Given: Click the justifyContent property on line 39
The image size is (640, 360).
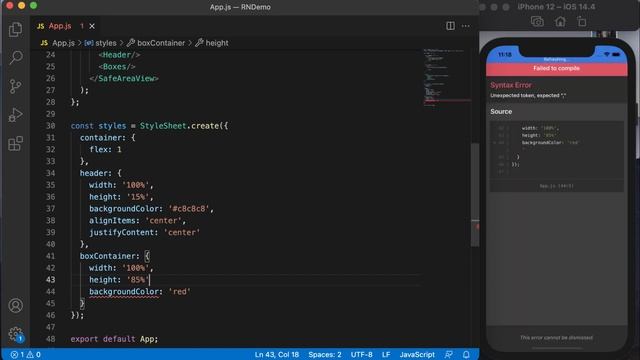Looking at the screenshot, I should point(123,232).
